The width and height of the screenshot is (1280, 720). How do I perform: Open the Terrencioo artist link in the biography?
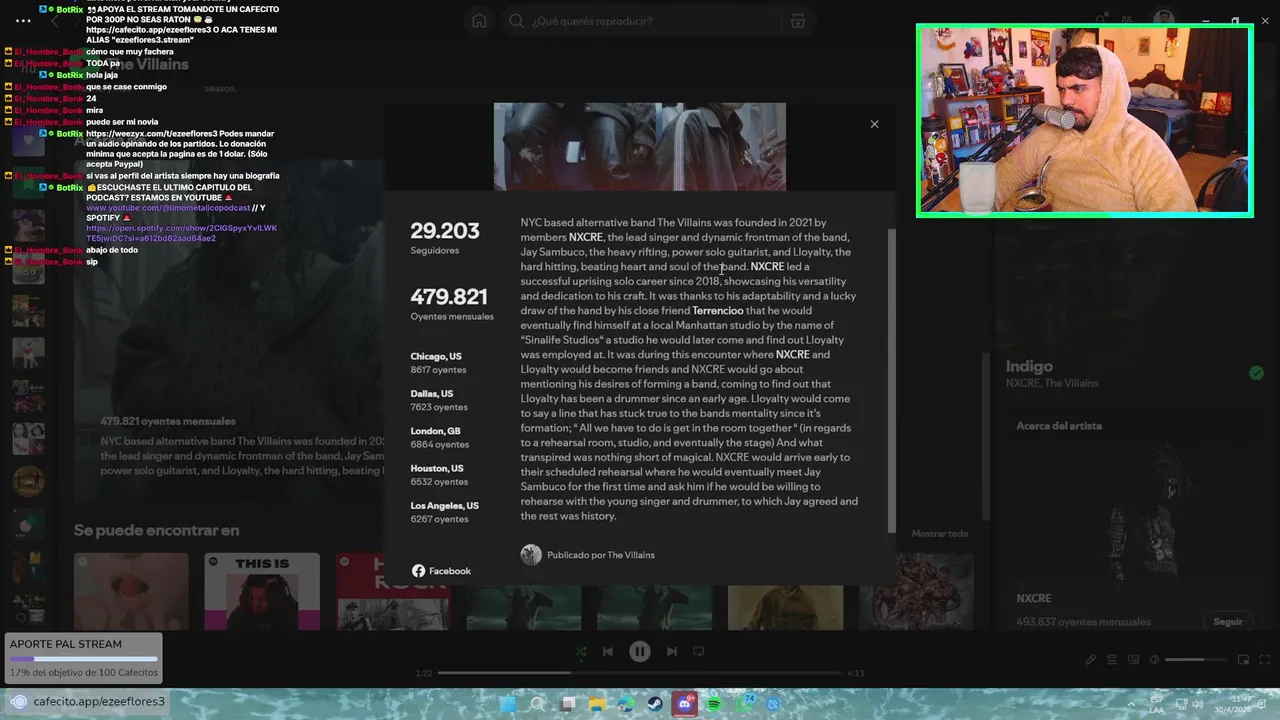click(717, 311)
